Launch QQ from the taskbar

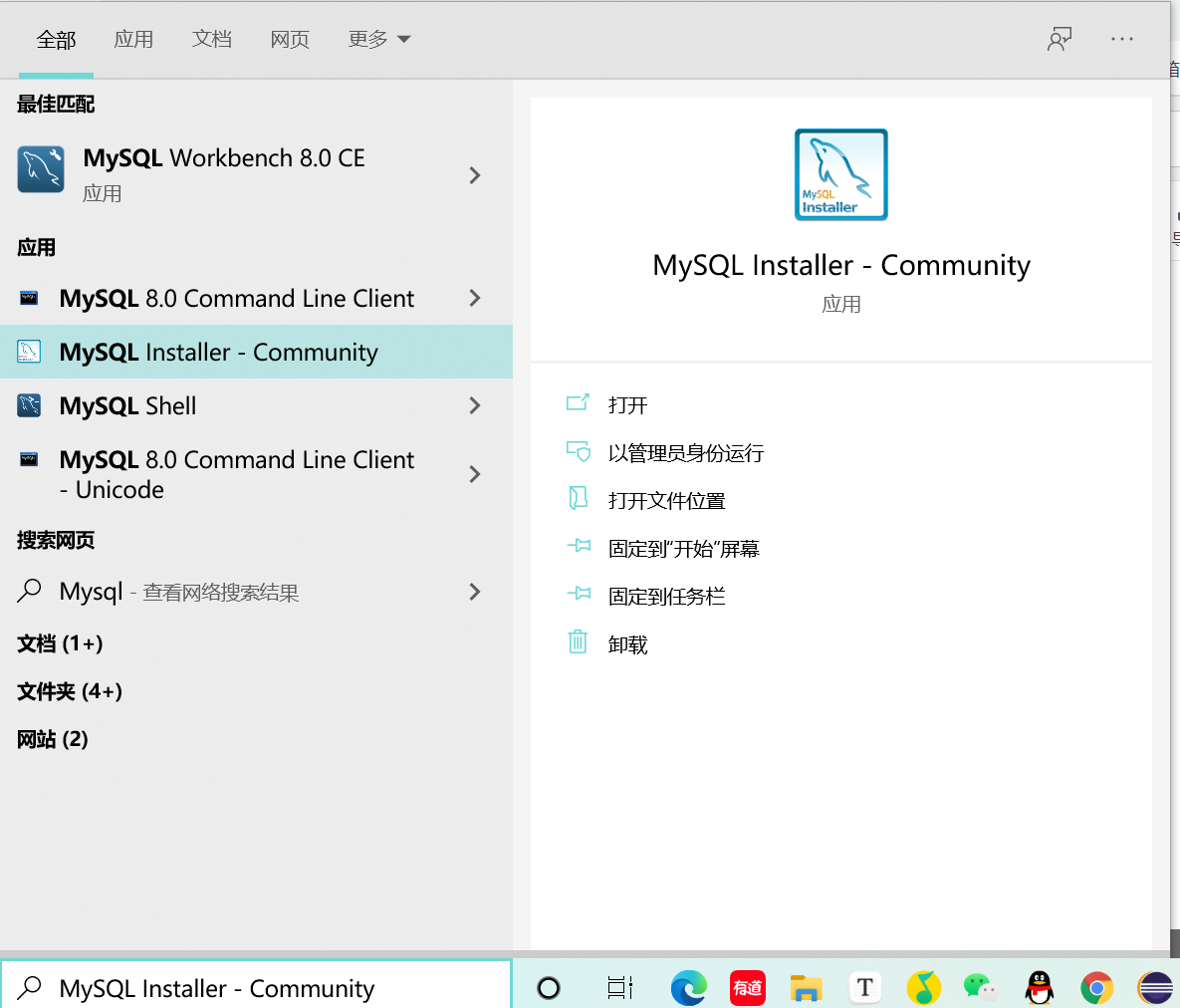pyautogui.click(x=1039, y=987)
